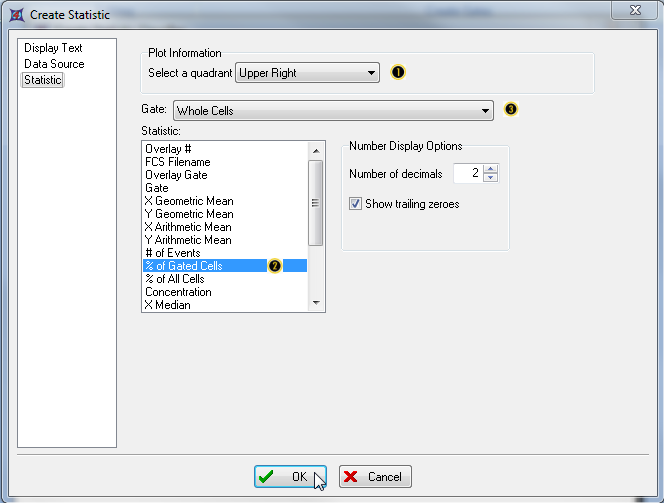The height and width of the screenshot is (503, 664).
Task: Click the app icon in title bar
Action: 17,15
